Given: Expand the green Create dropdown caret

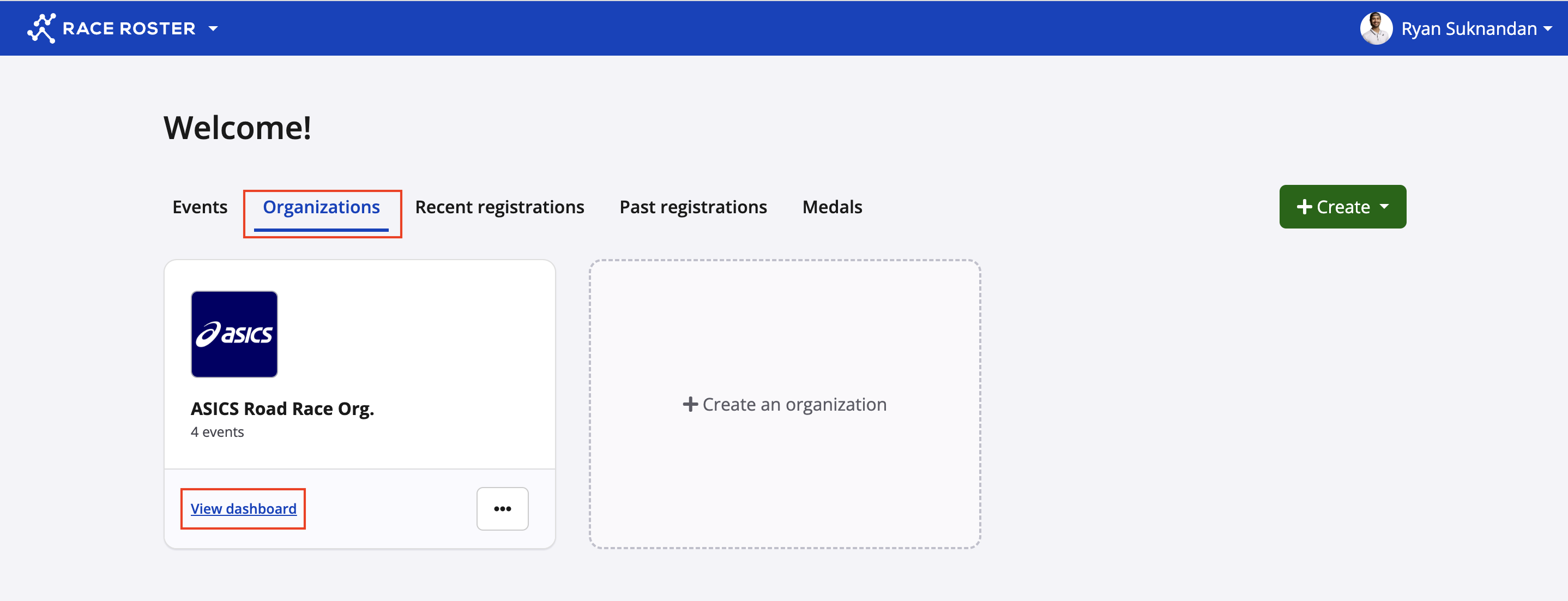Looking at the screenshot, I should click(1385, 206).
